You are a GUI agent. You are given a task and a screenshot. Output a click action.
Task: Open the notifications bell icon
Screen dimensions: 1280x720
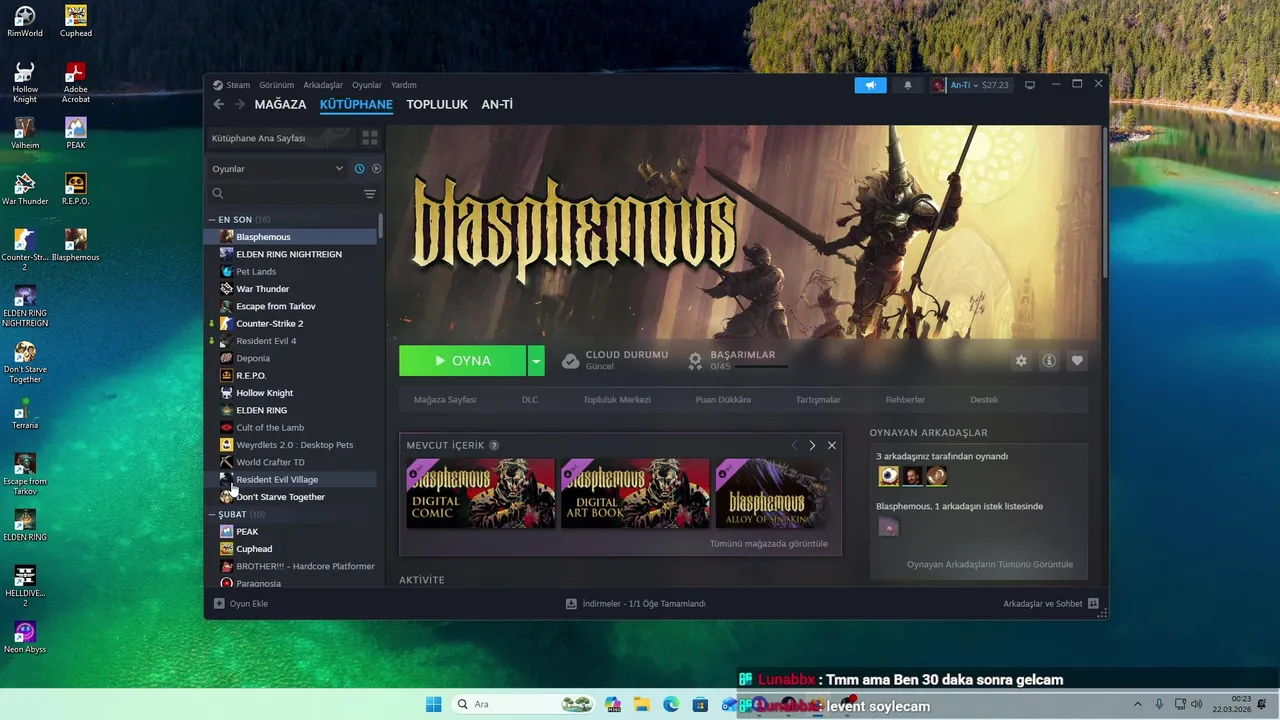click(908, 85)
